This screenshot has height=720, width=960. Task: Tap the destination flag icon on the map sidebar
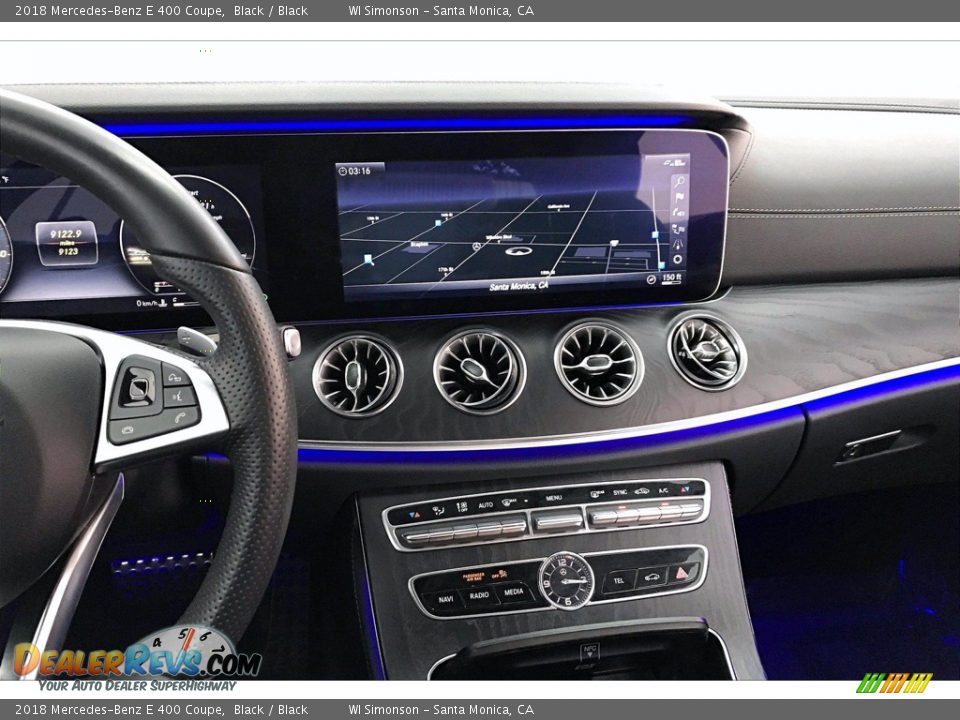680,197
